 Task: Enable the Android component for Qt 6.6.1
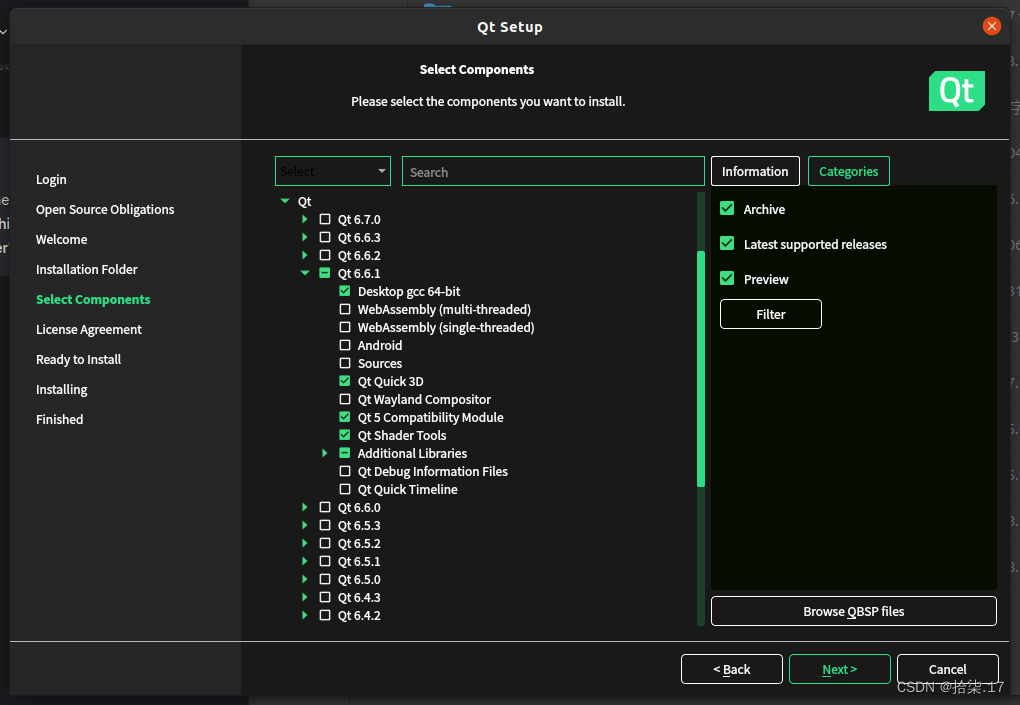(x=344, y=345)
